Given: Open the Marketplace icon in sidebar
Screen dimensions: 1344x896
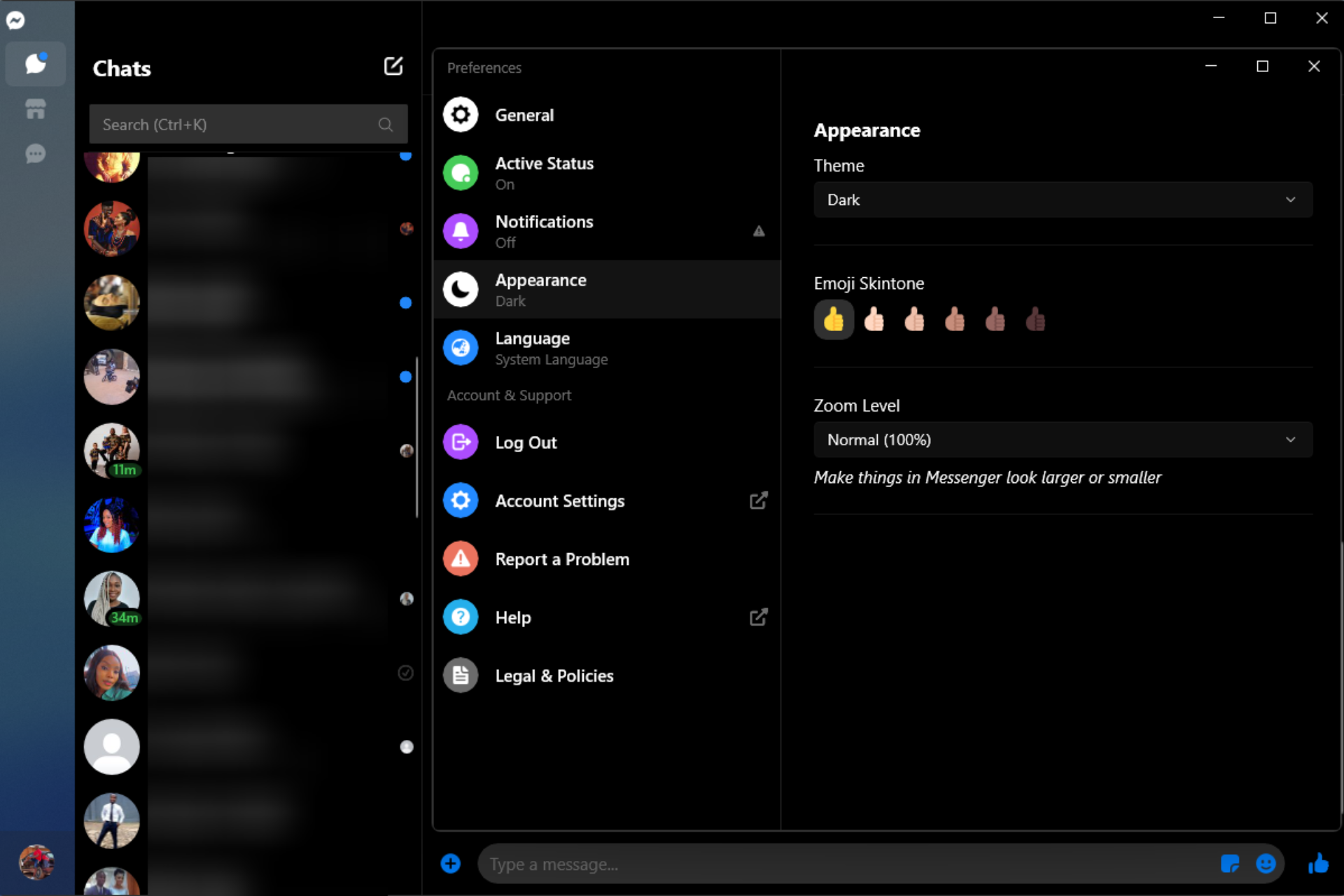Looking at the screenshot, I should point(36,108).
